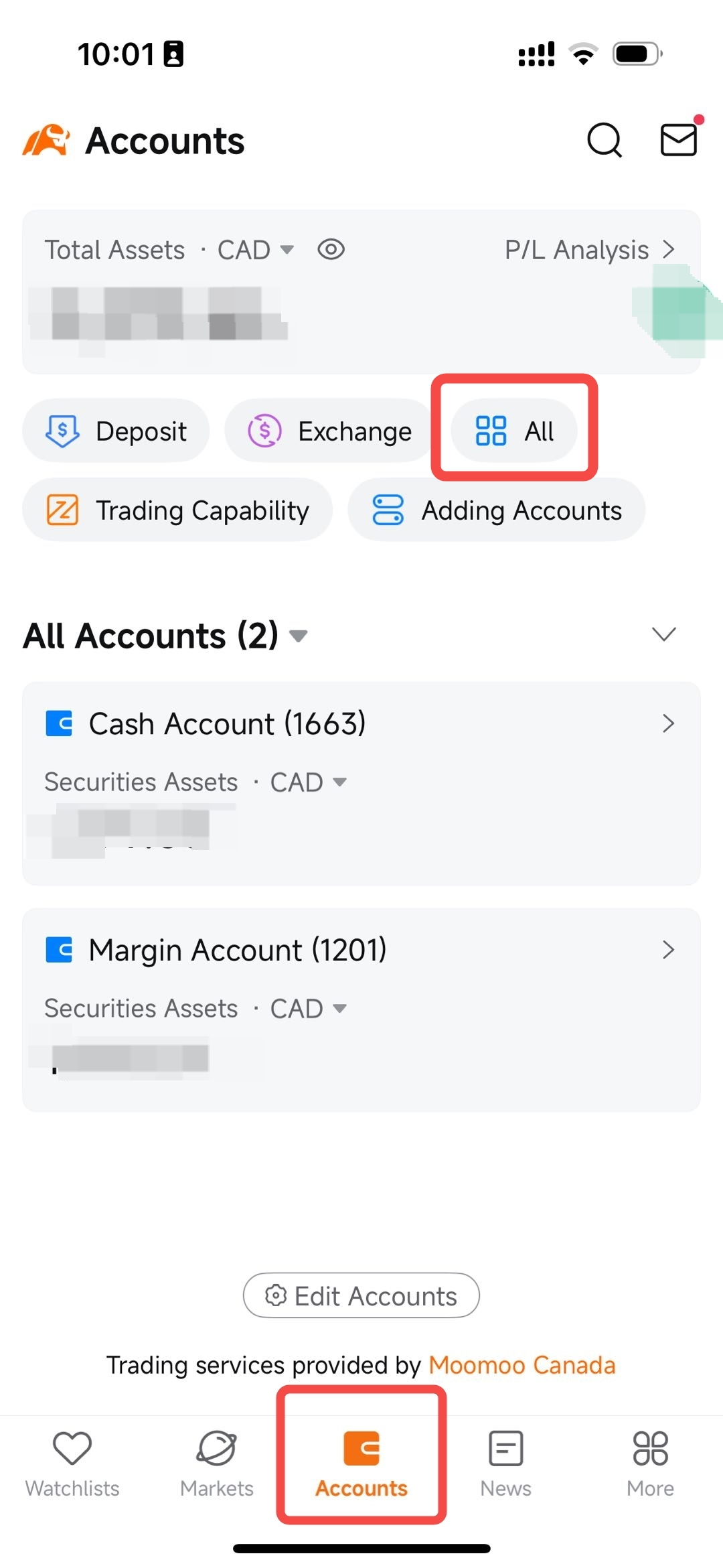
Task: Open Trading Capability shortcut
Action: click(x=177, y=510)
